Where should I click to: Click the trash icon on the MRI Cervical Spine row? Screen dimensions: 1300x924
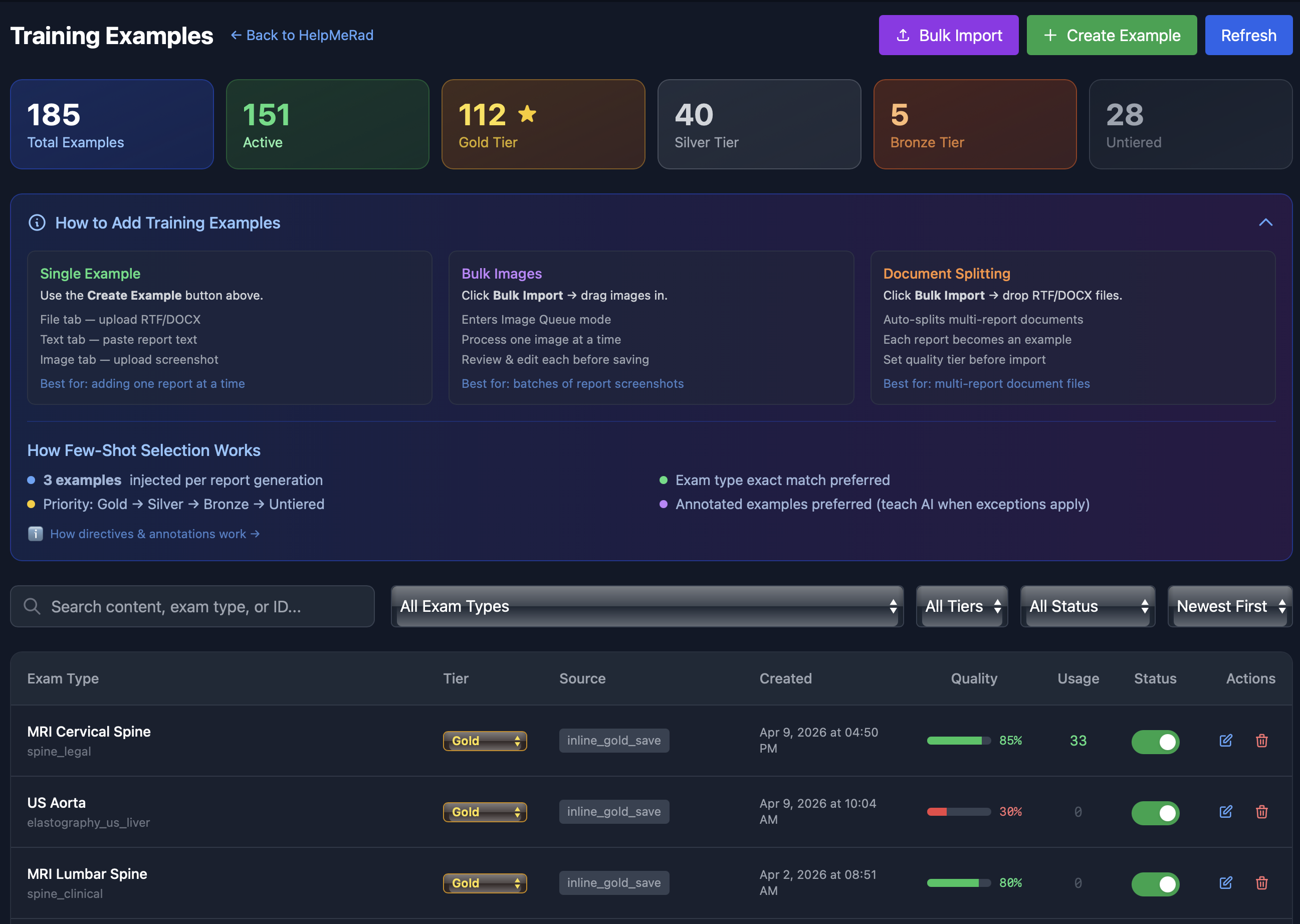[x=1261, y=741]
